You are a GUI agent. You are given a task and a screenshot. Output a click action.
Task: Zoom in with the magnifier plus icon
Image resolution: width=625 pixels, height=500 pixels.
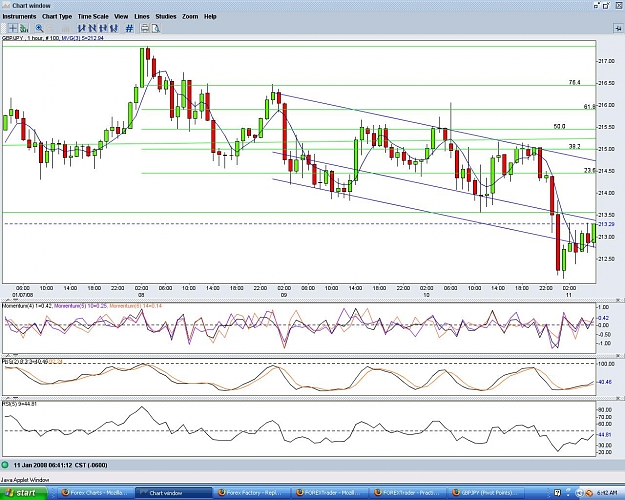point(39,28)
